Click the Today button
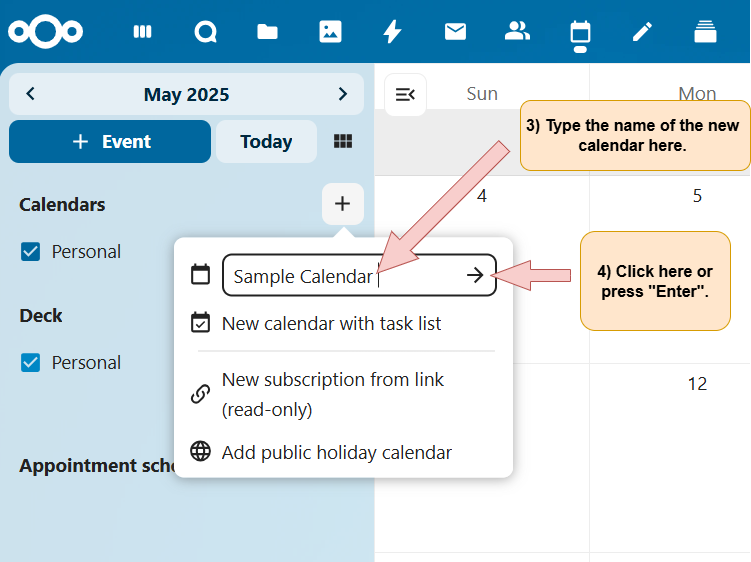751x562 pixels. pos(266,142)
